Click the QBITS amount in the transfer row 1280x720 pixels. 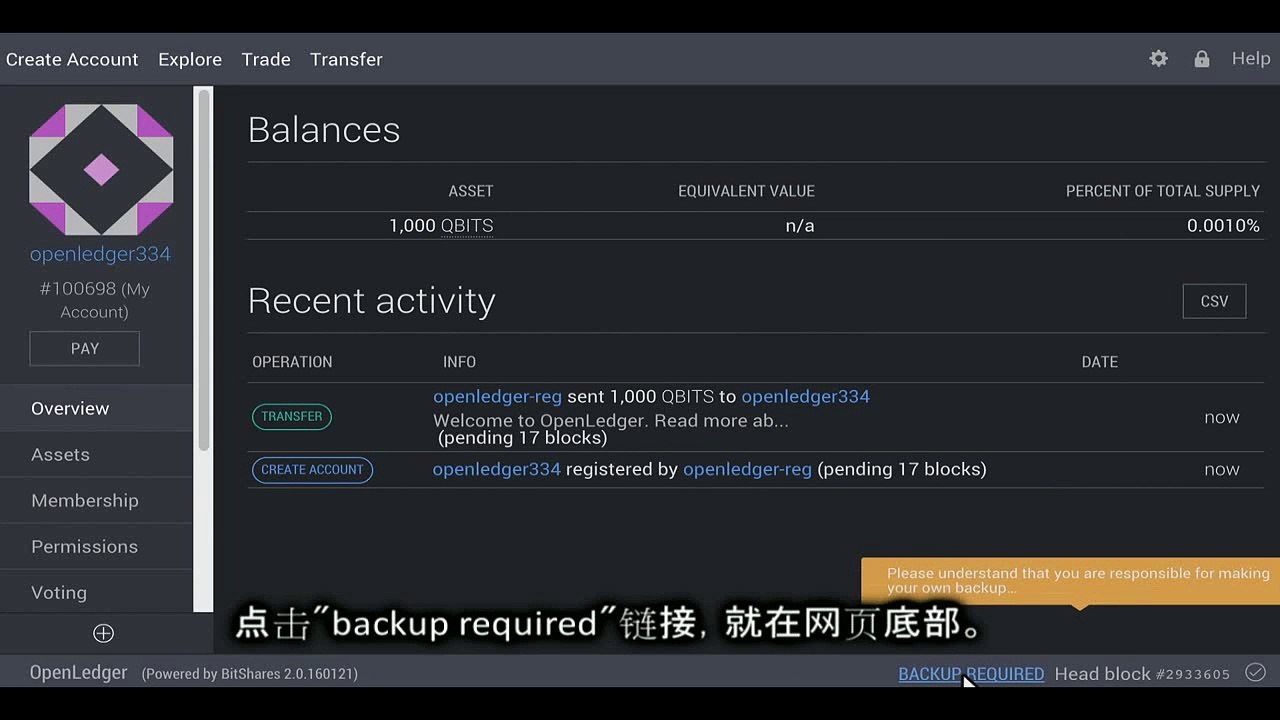[660, 397]
